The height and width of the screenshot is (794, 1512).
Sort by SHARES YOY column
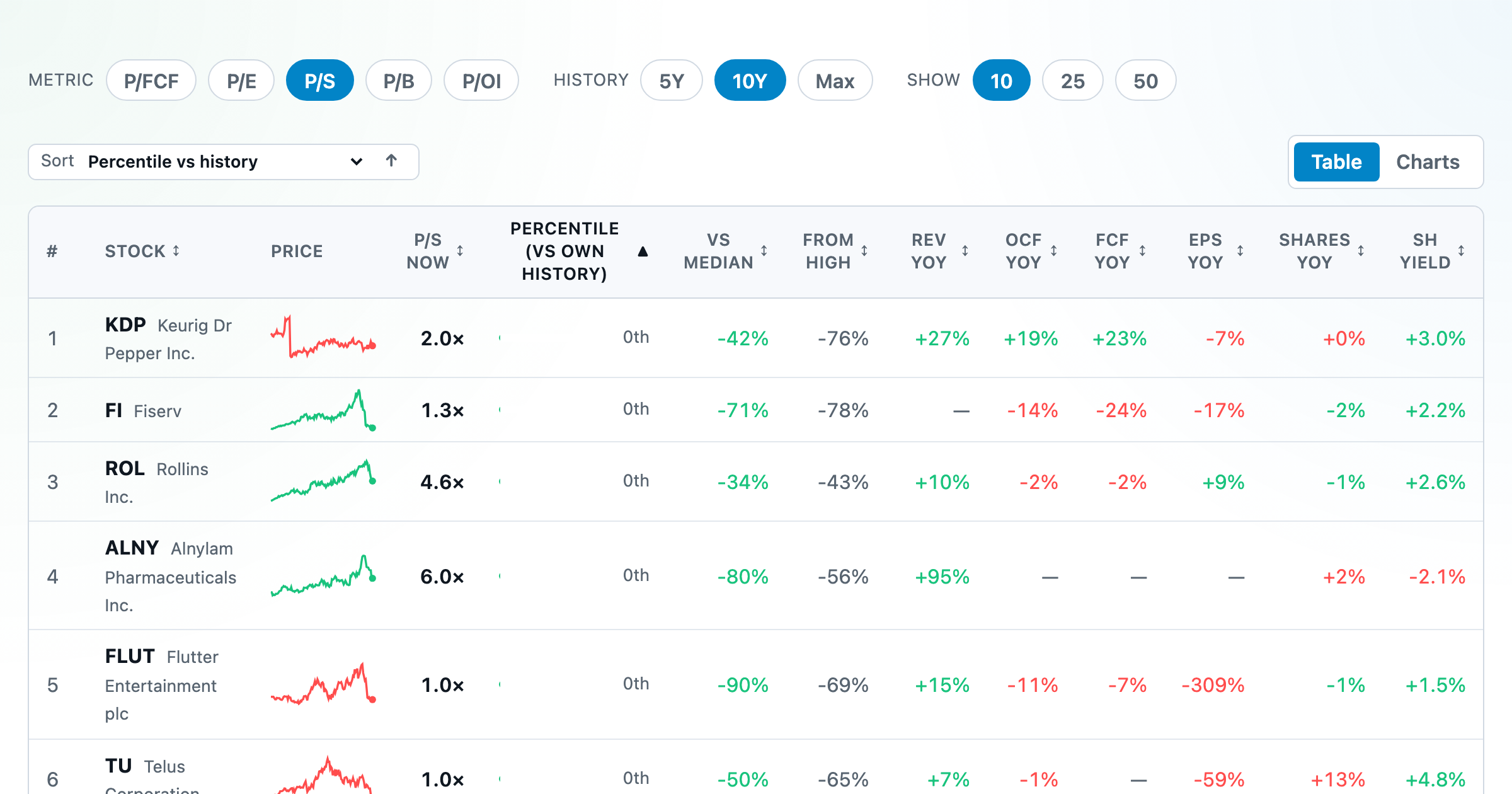pos(1322,251)
